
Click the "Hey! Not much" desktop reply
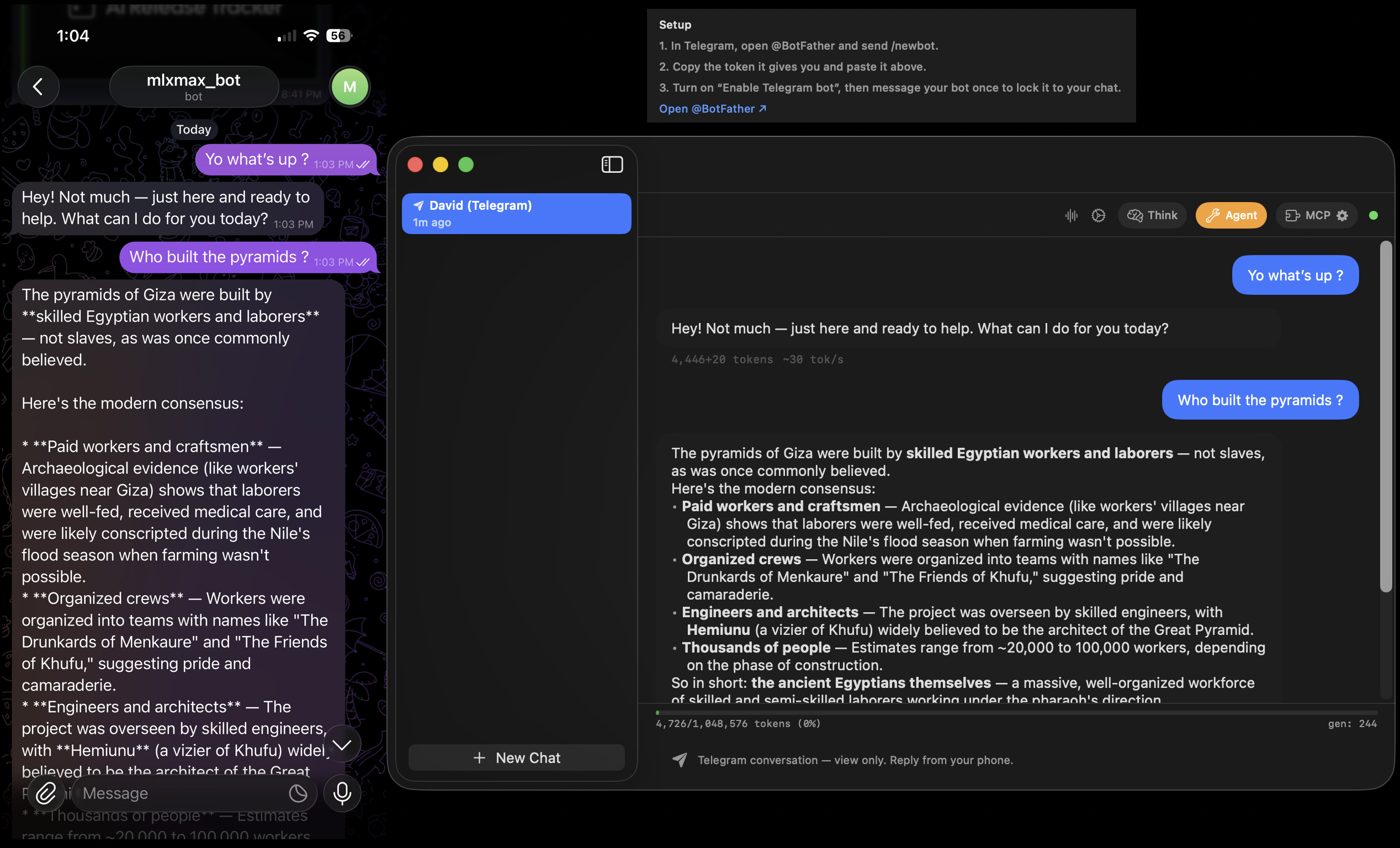click(x=919, y=328)
